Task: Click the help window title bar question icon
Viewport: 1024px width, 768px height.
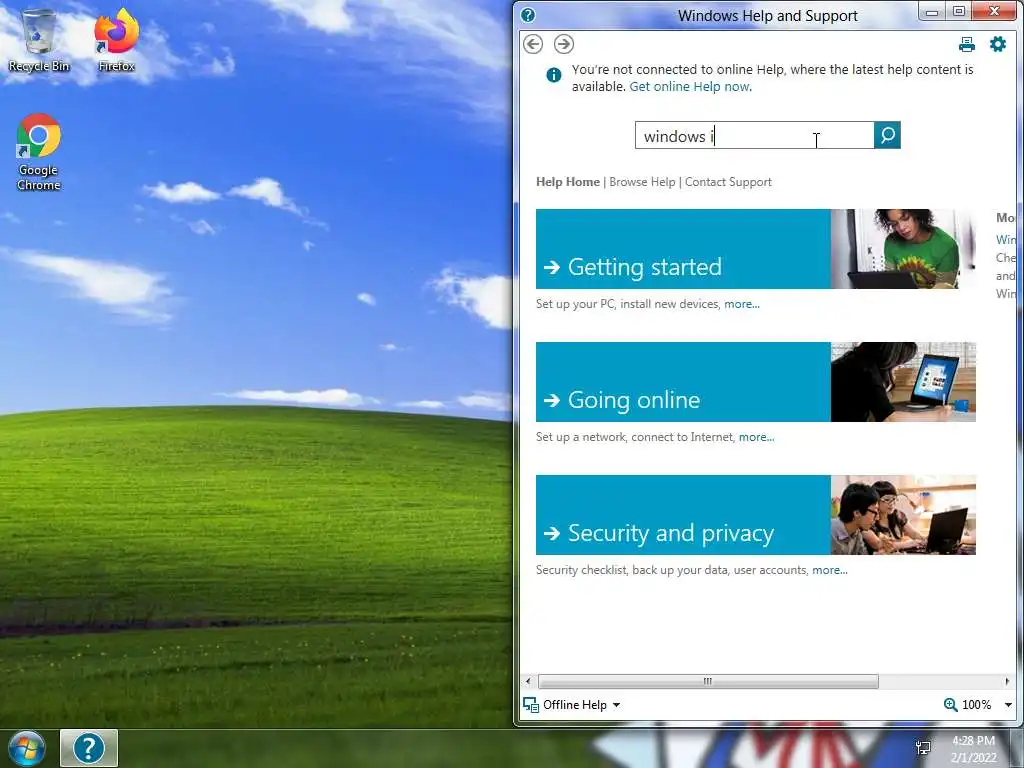Action: tap(528, 15)
